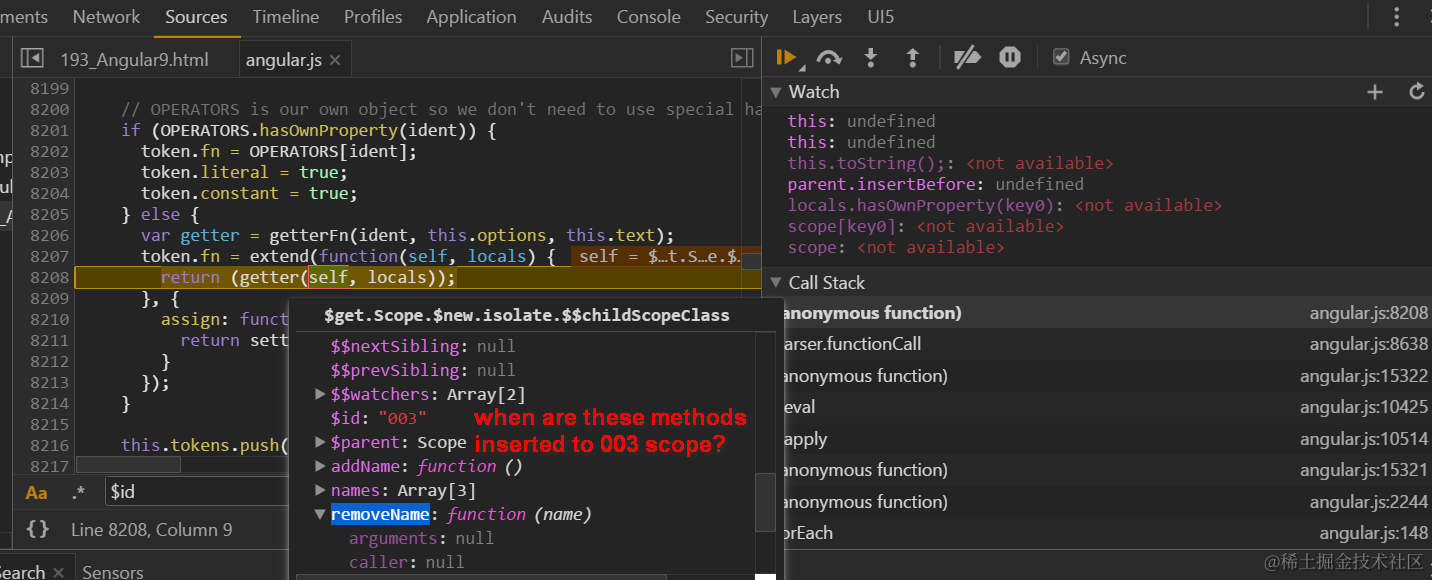1432x580 pixels.
Task: Expand the $parent Scope property
Action: (x=320, y=442)
